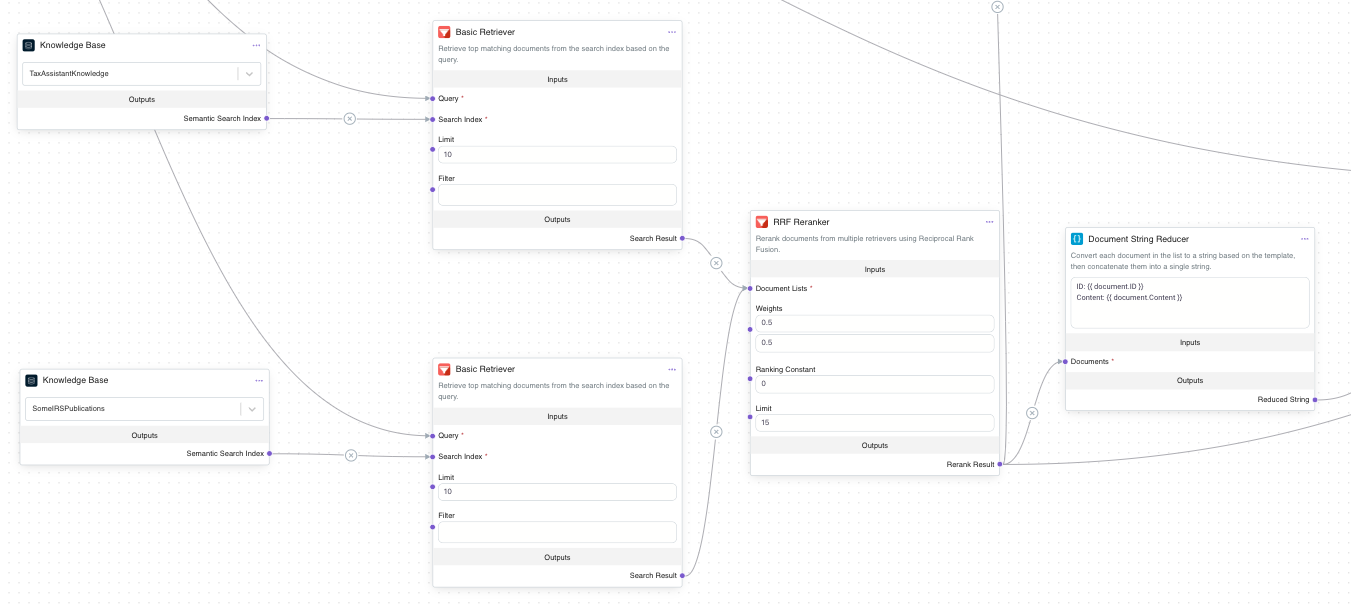Click the Knowledge Base icon above SomeIRSPublications
This screenshot has height=605, width=1351.
tap(31, 380)
